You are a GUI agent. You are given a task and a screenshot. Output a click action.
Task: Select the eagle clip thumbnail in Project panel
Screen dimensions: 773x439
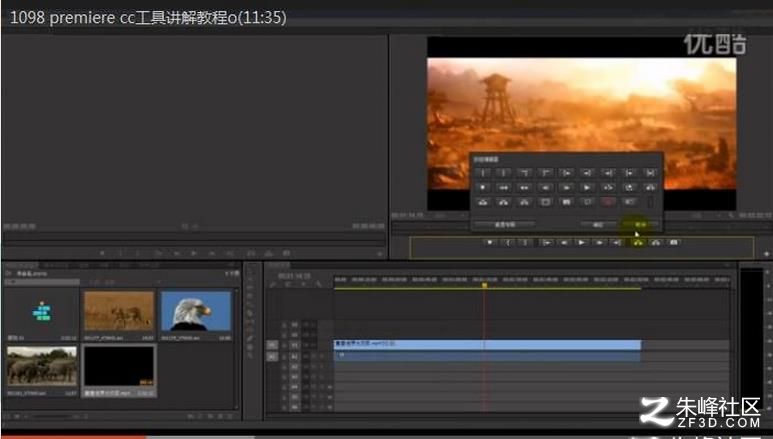196,311
